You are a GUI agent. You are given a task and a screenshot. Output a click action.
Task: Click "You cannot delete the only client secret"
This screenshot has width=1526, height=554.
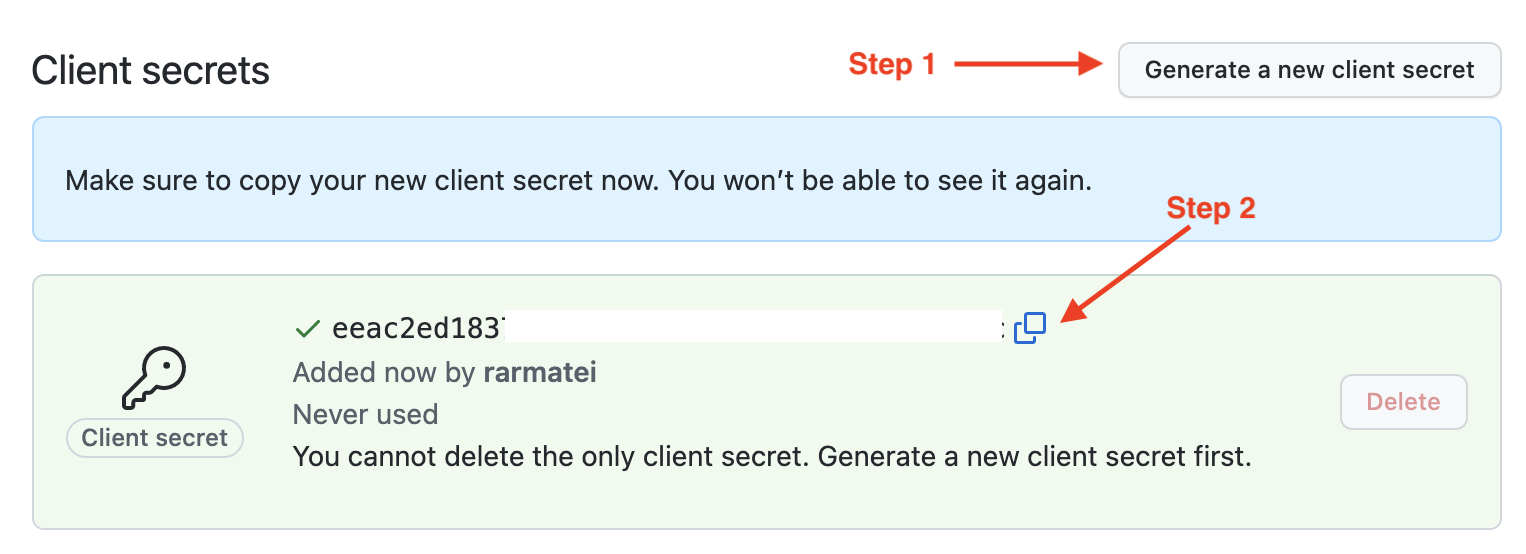552,457
